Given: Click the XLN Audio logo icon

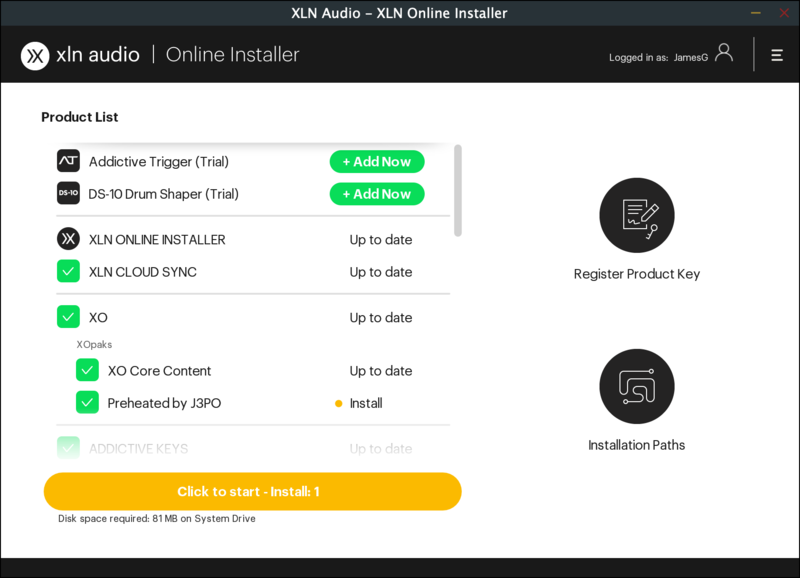Looking at the screenshot, I should 35,56.
